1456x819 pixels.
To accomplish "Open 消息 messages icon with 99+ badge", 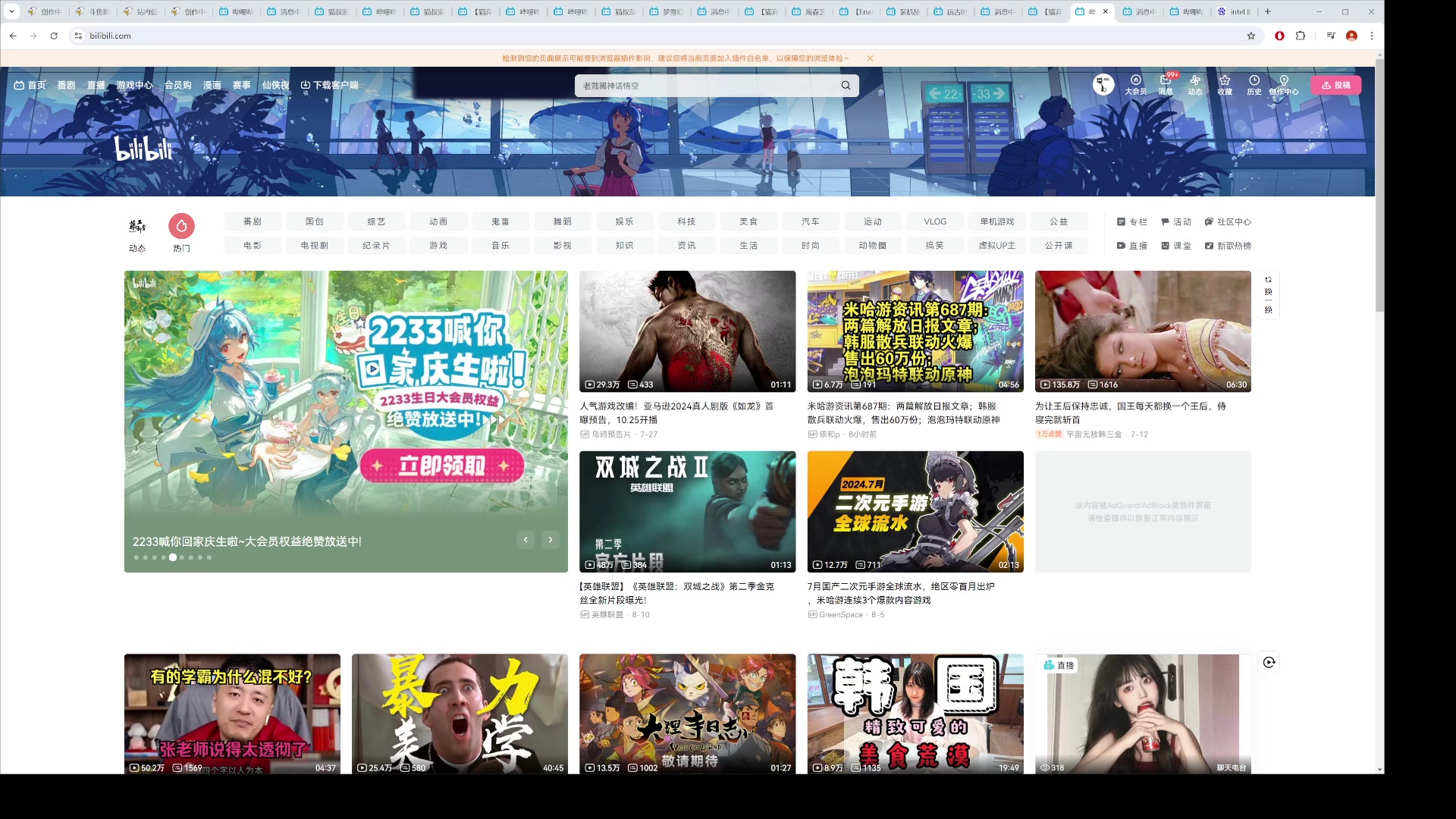I will (1166, 84).
